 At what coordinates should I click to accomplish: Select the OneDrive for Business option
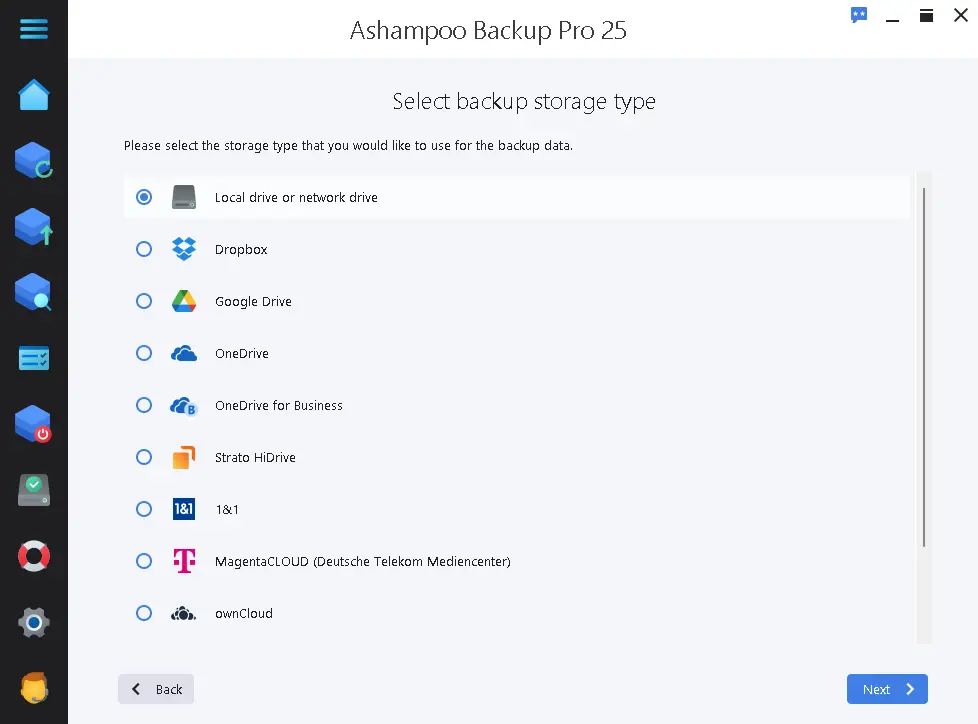coord(144,405)
